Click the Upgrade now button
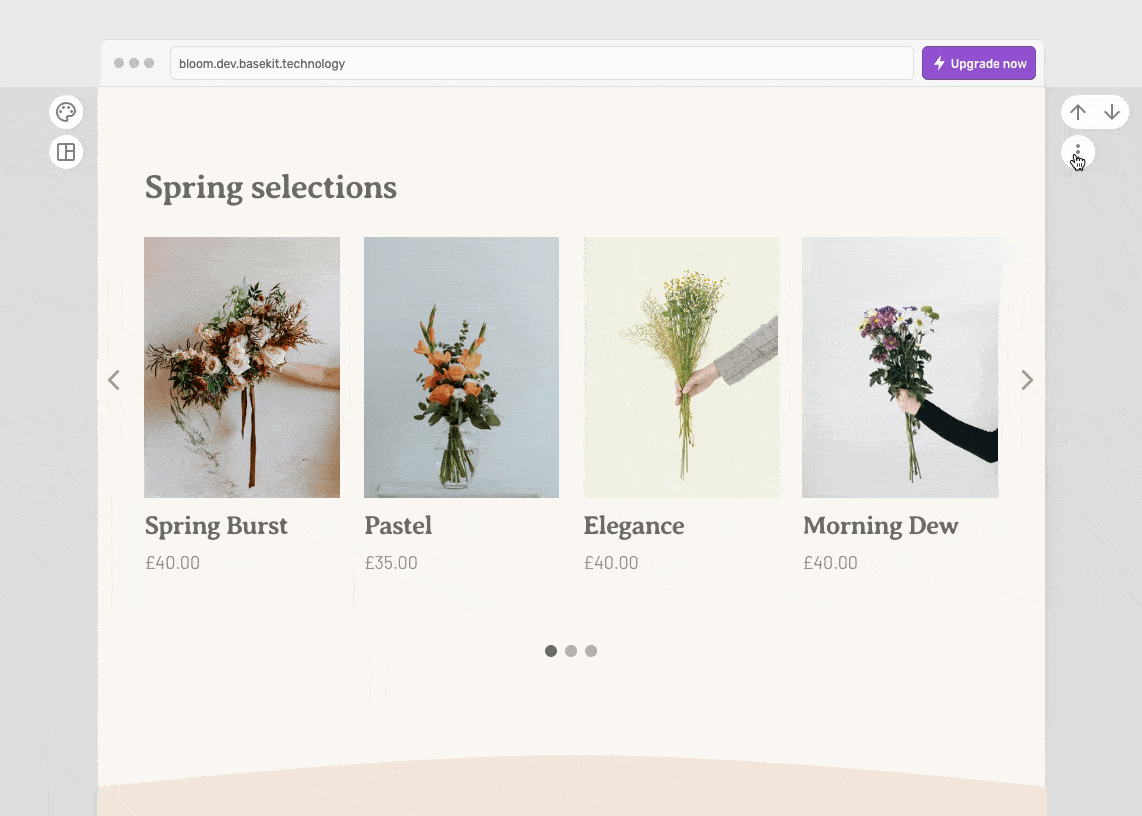 coord(978,63)
